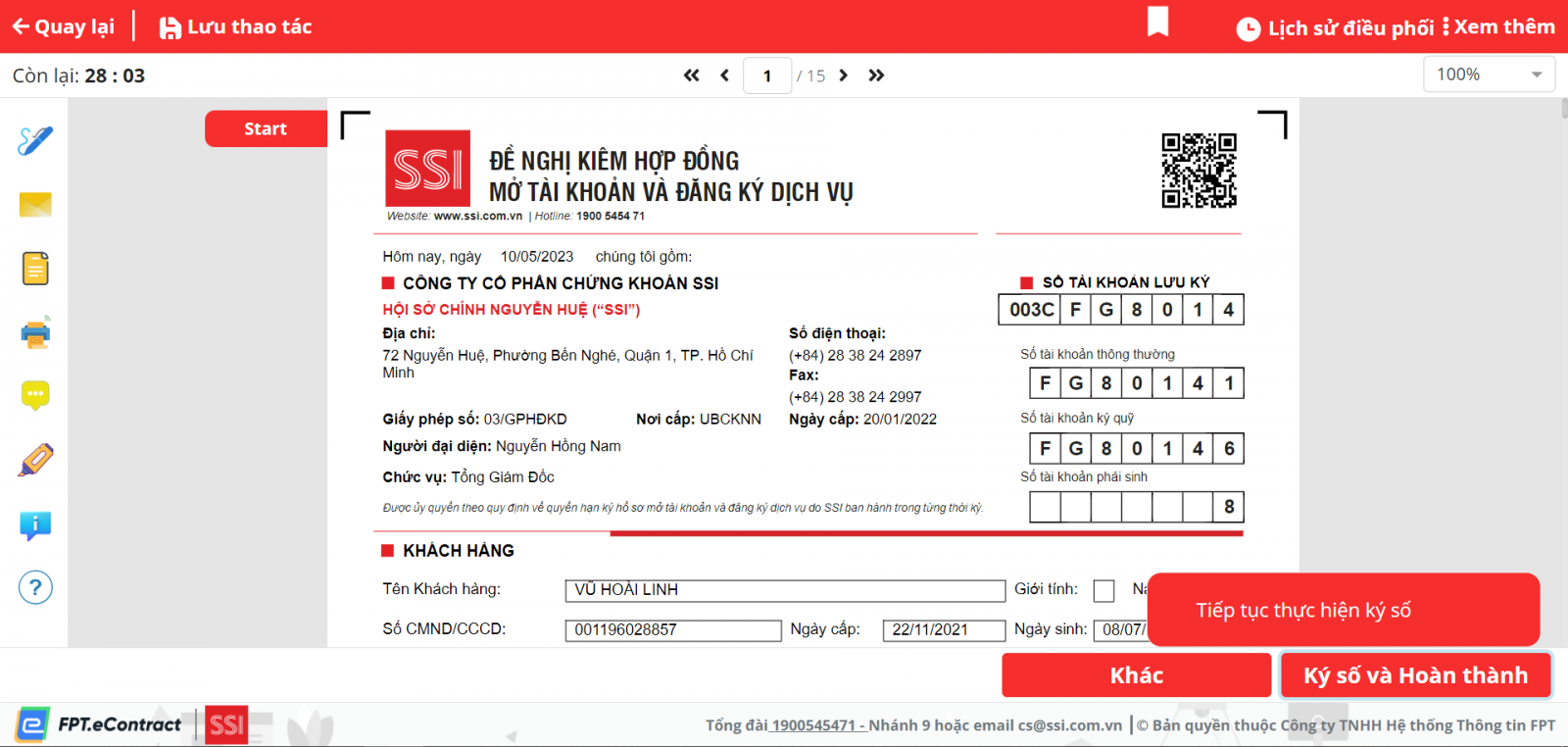
Task: Open Lịch sử điều phối history
Action: click(1336, 28)
